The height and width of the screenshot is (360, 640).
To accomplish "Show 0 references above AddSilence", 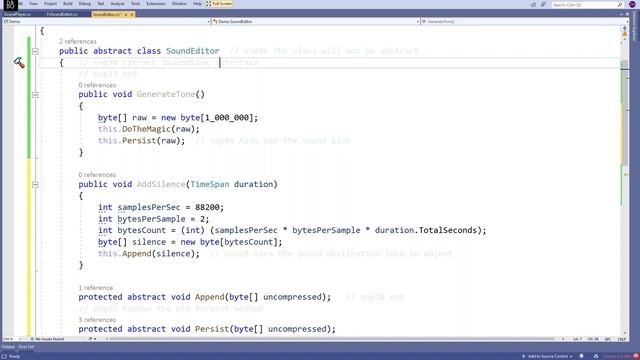I will 97,175.
